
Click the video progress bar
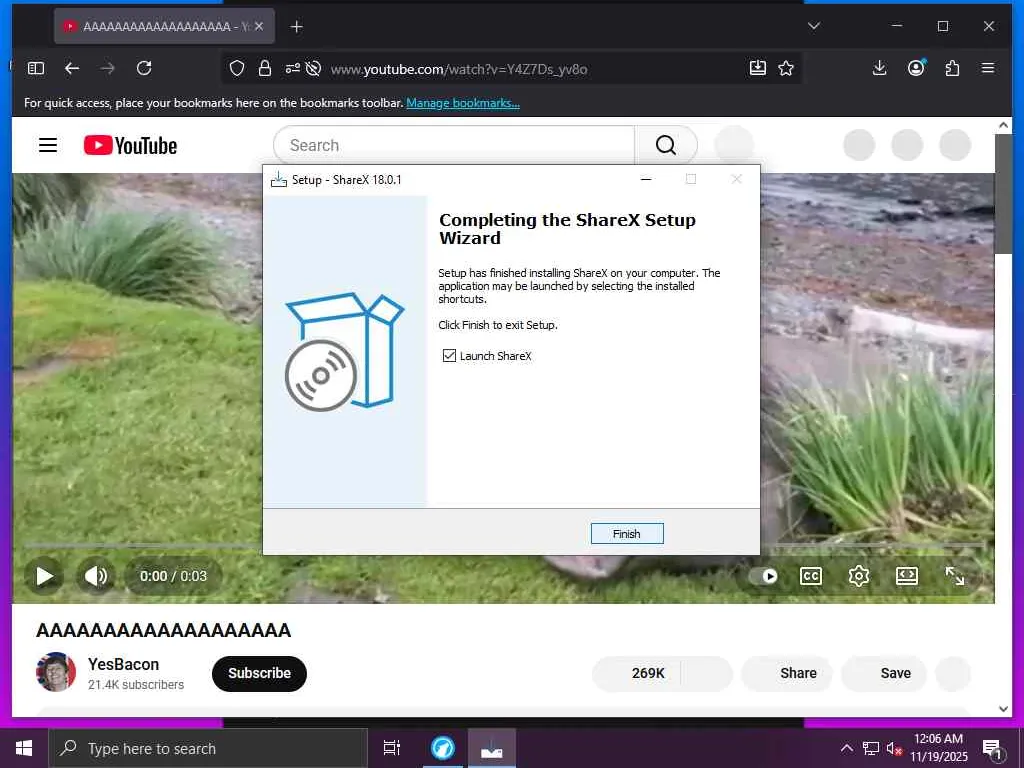point(504,545)
